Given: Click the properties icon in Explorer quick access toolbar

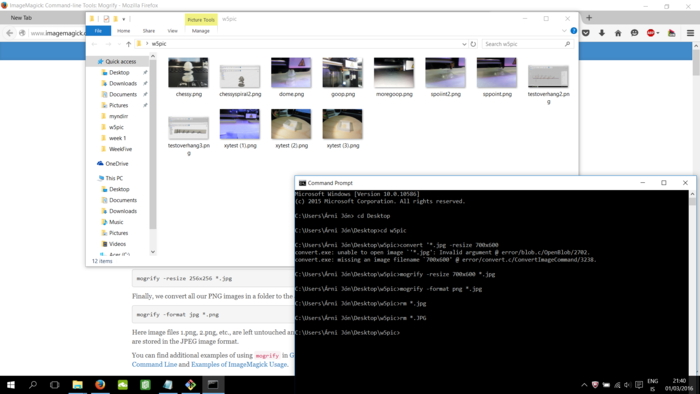Looking at the screenshot, I should click(106, 19).
